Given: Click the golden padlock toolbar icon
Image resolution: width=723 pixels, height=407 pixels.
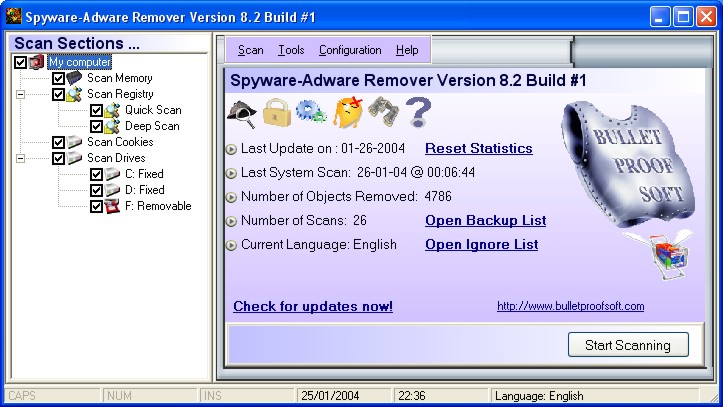Looking at the screenshot, I should click(277, 113).
